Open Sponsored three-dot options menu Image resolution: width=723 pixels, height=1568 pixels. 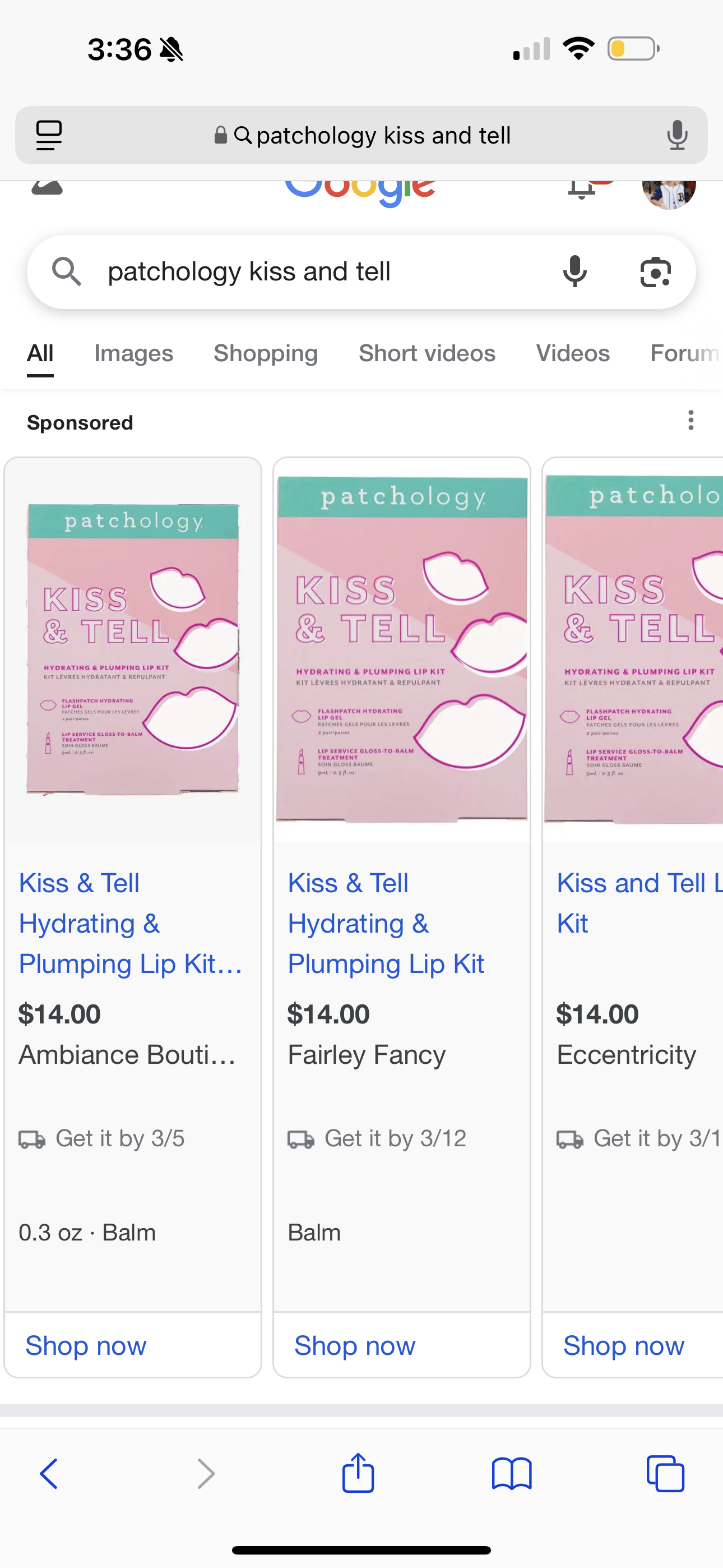coord(690,421)
